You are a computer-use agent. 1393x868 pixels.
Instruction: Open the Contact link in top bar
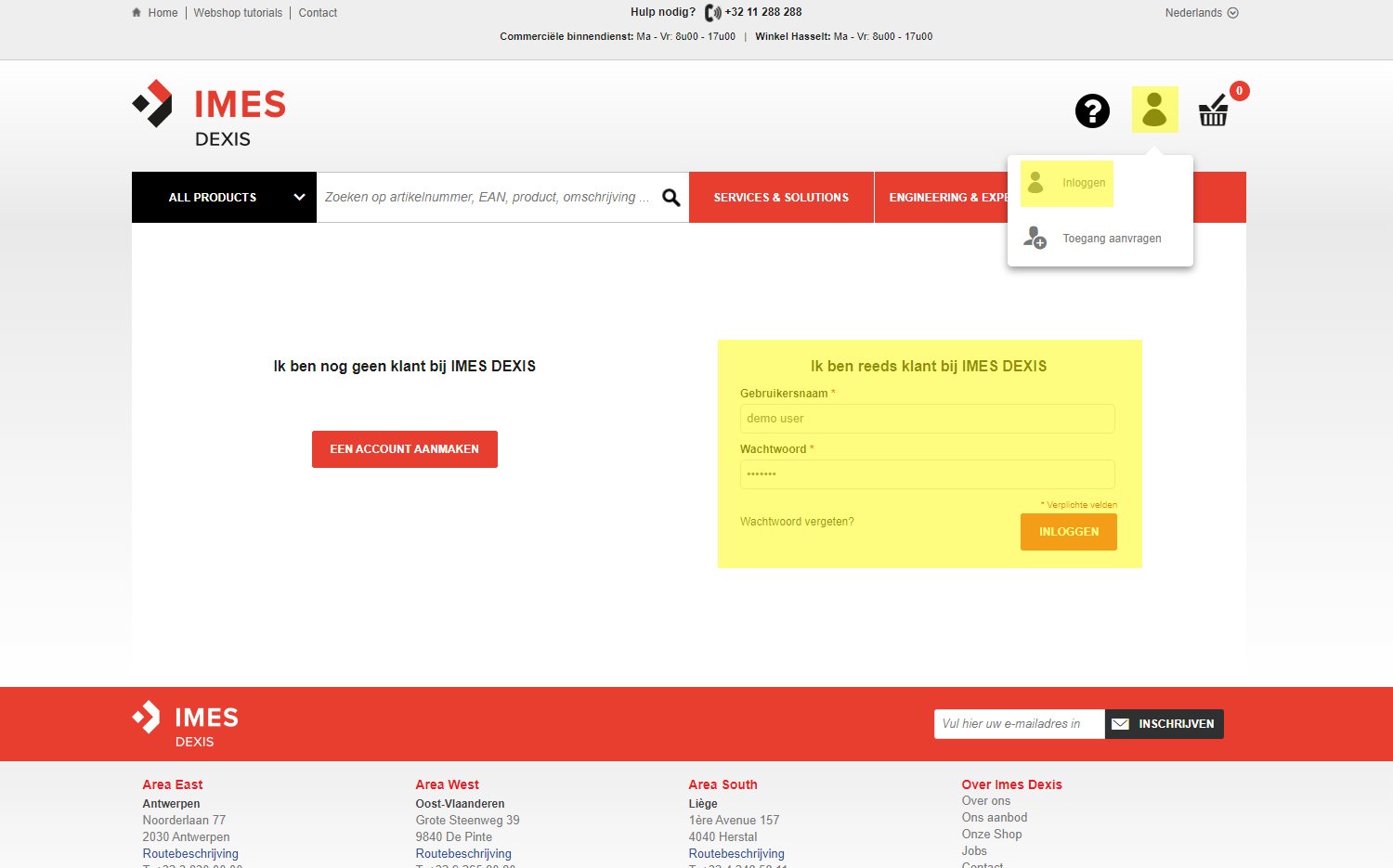click(318, 13)
